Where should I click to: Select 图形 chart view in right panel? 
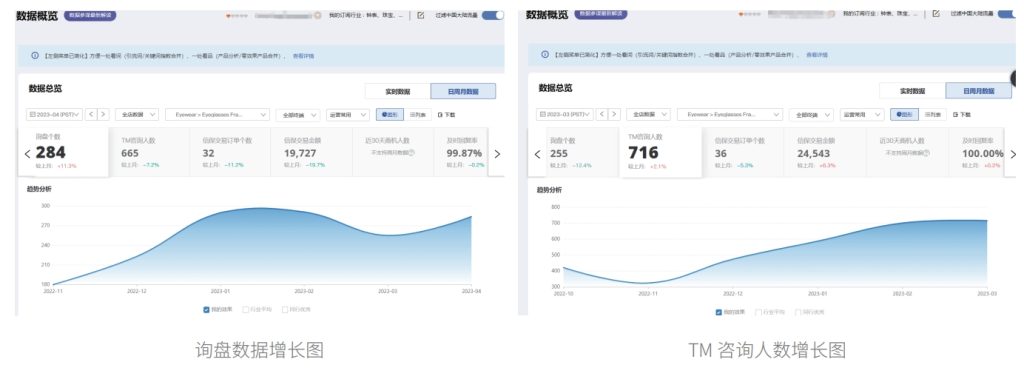pyautogui.click(x=904, y=114)
